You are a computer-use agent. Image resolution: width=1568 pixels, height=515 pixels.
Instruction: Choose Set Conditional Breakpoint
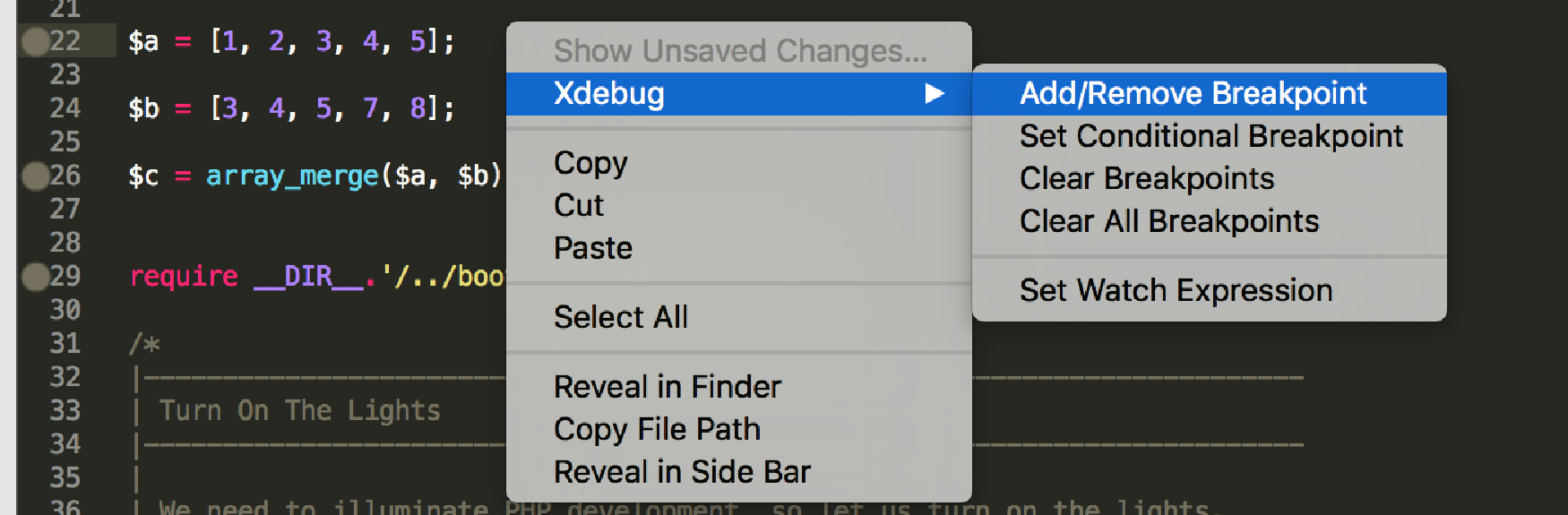point(1209,136)
